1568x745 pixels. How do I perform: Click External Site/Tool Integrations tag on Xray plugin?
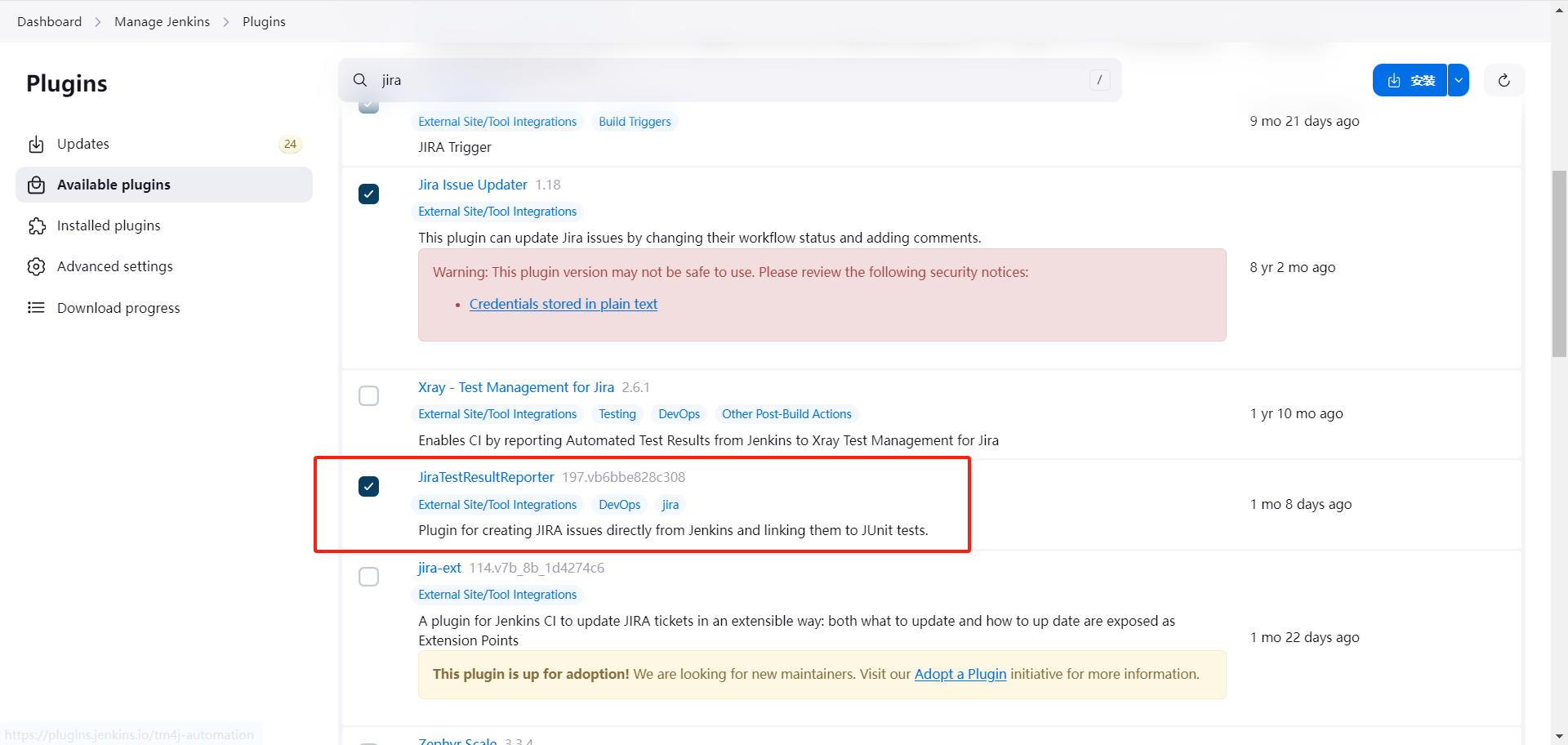pos(497,414)
